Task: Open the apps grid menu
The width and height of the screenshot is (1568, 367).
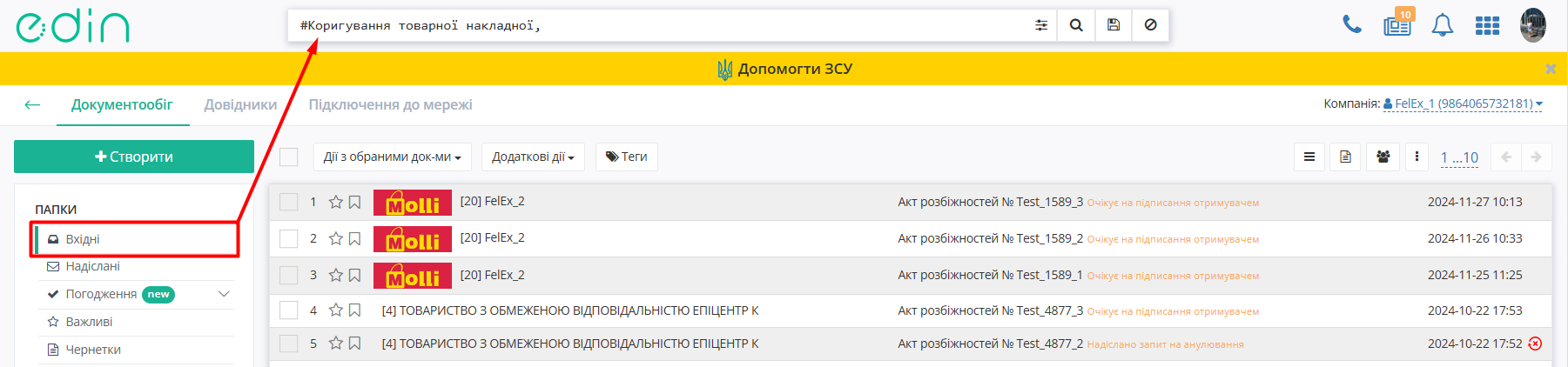Action: (1487, 26)
